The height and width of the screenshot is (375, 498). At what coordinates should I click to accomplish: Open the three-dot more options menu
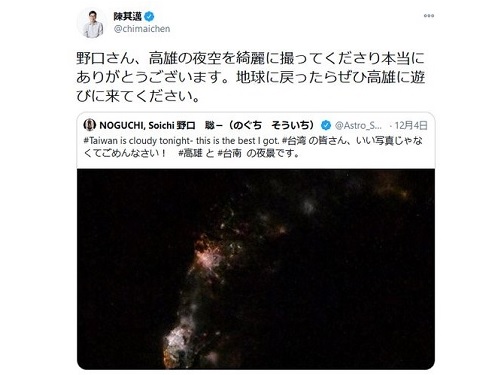click(429, 16)
